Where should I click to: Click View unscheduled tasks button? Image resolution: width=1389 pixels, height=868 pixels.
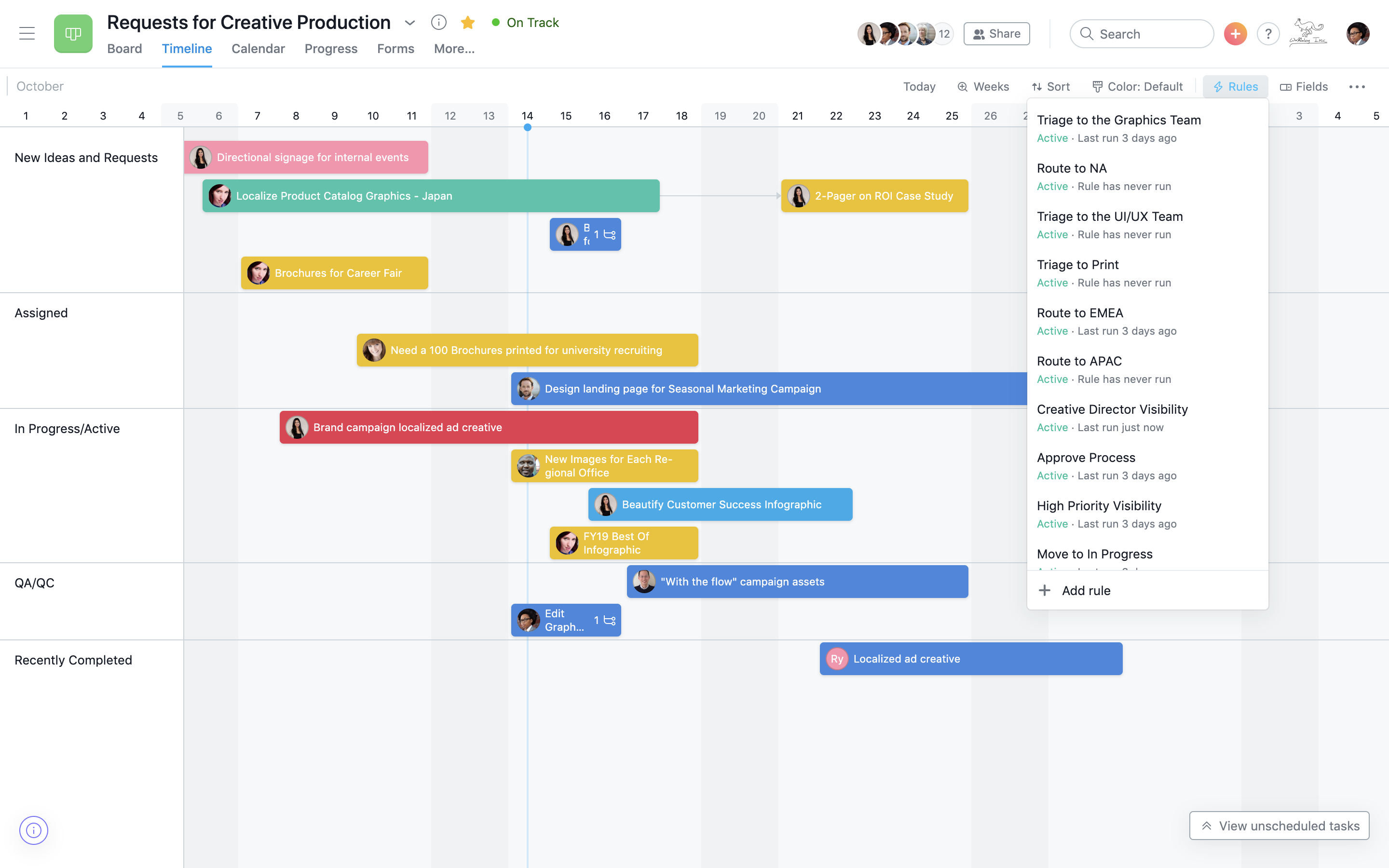pyautogui.click(x=1280, y=825)
